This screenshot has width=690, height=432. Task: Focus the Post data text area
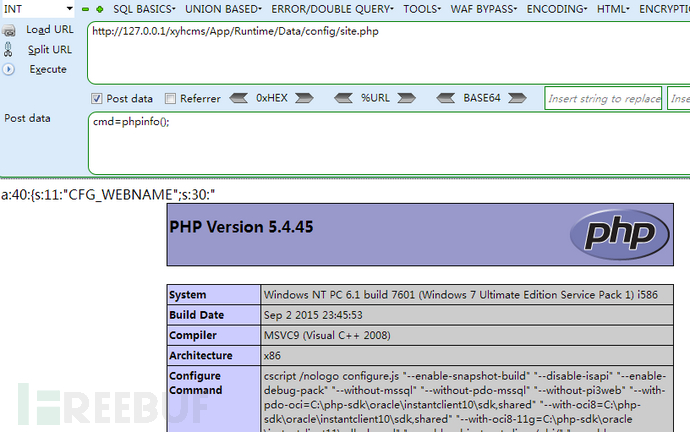(x=389, y=143)
